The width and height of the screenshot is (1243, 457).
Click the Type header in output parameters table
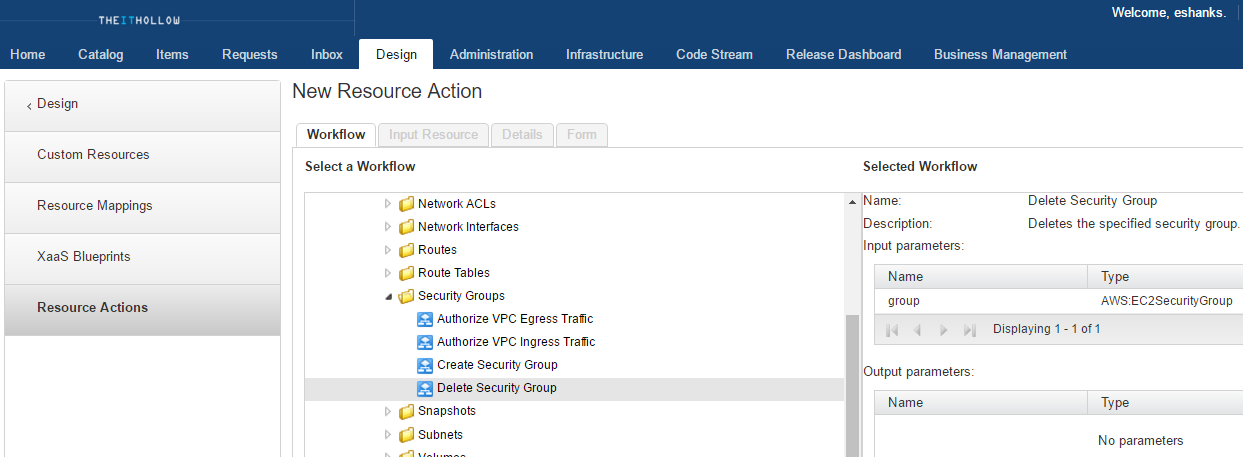(1165, 403)
